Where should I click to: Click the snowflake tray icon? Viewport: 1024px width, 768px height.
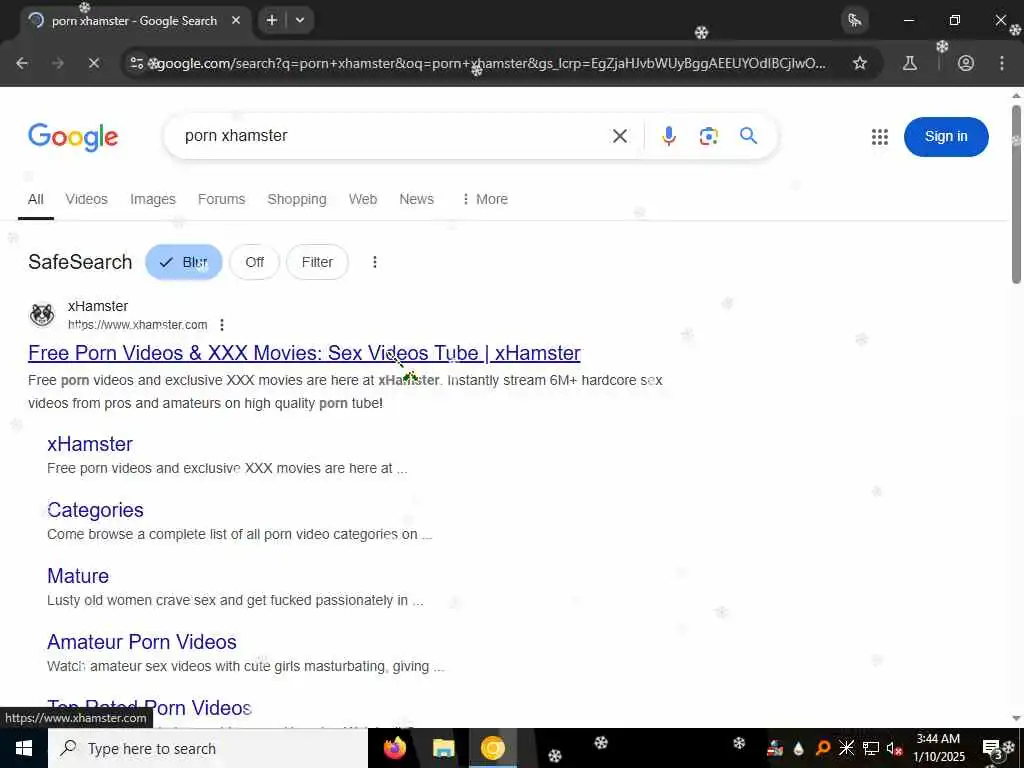[846, 748]
